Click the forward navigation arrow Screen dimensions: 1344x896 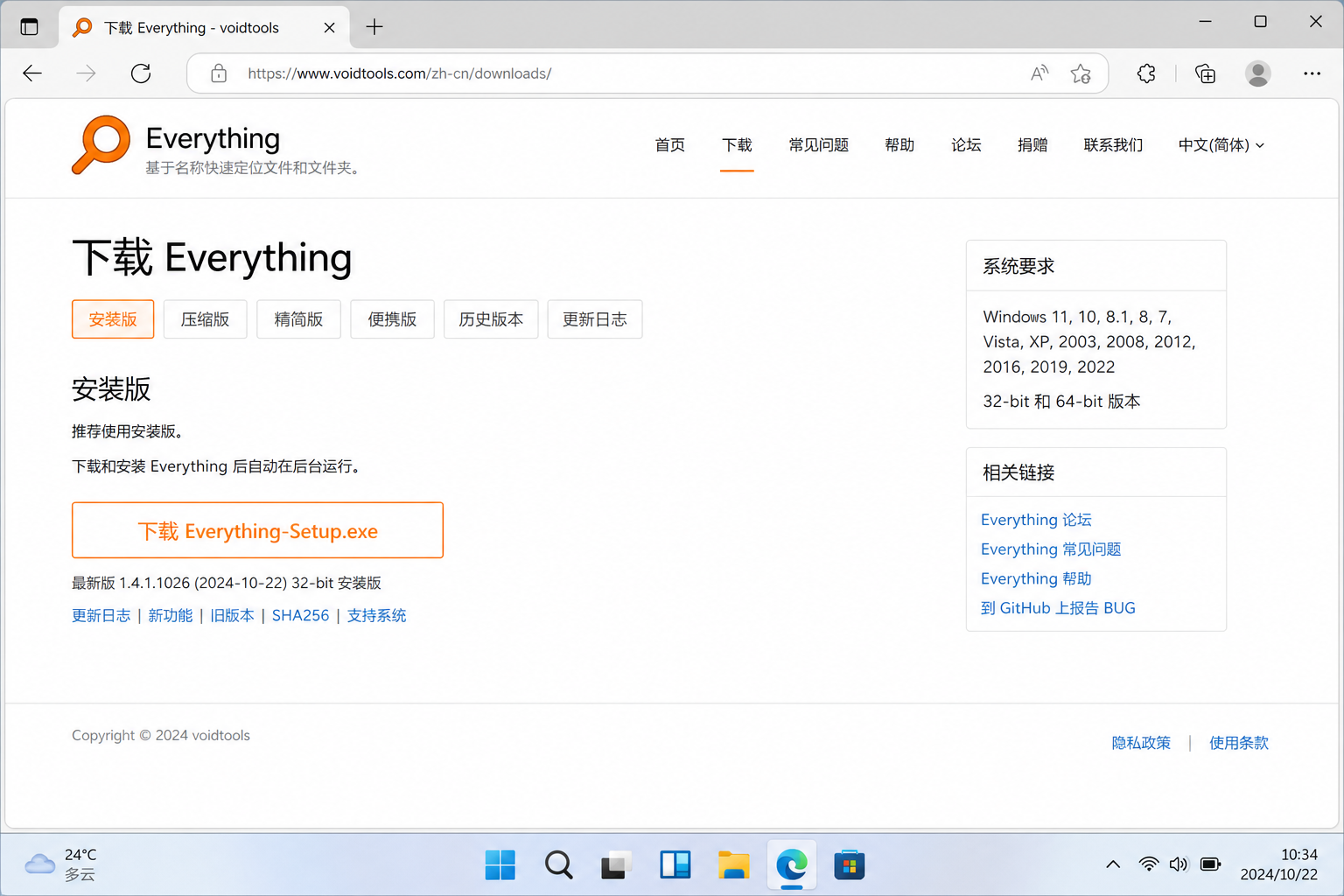[x=86, y=73]
